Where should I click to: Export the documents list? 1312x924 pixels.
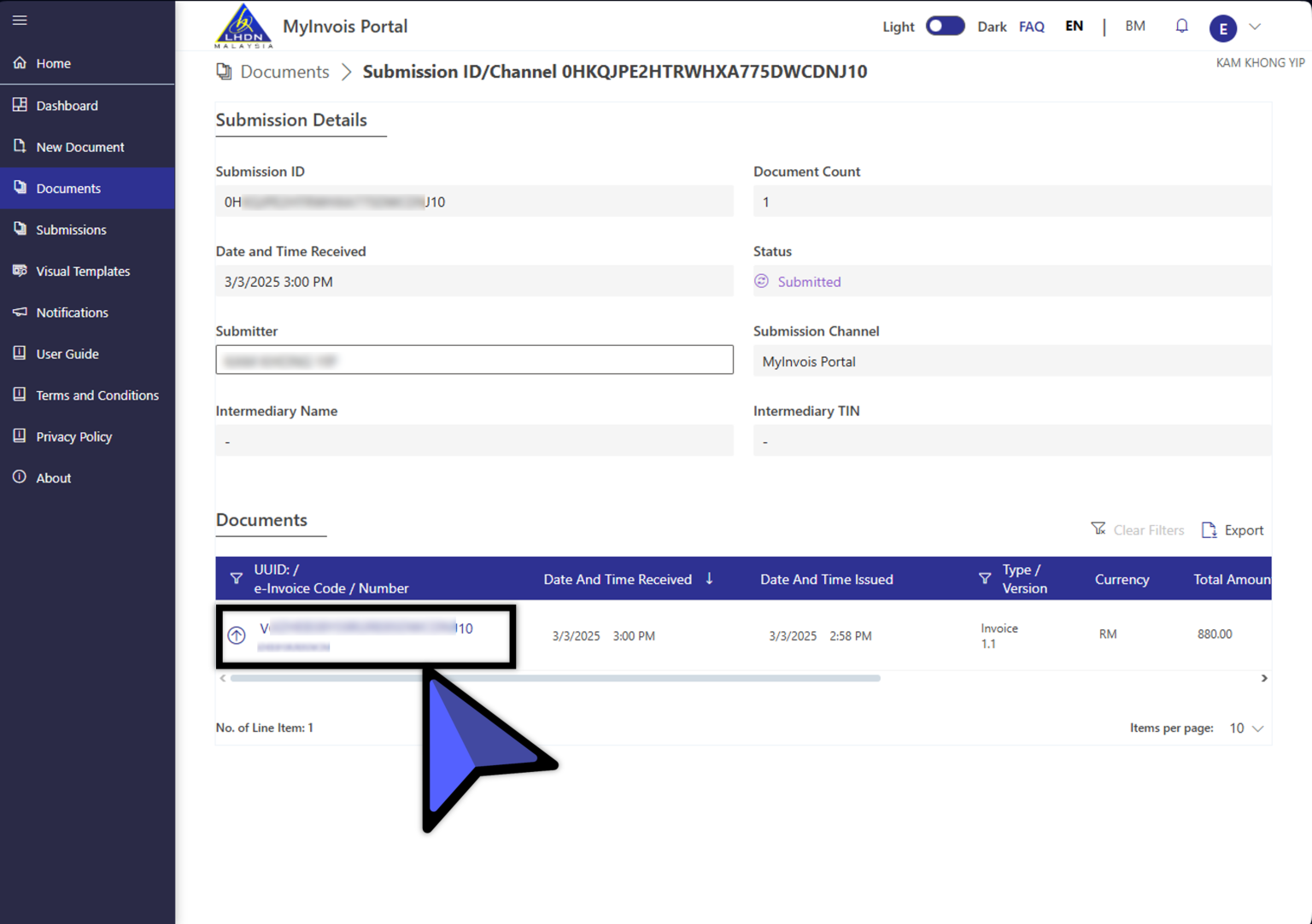tap(1233, 529)
